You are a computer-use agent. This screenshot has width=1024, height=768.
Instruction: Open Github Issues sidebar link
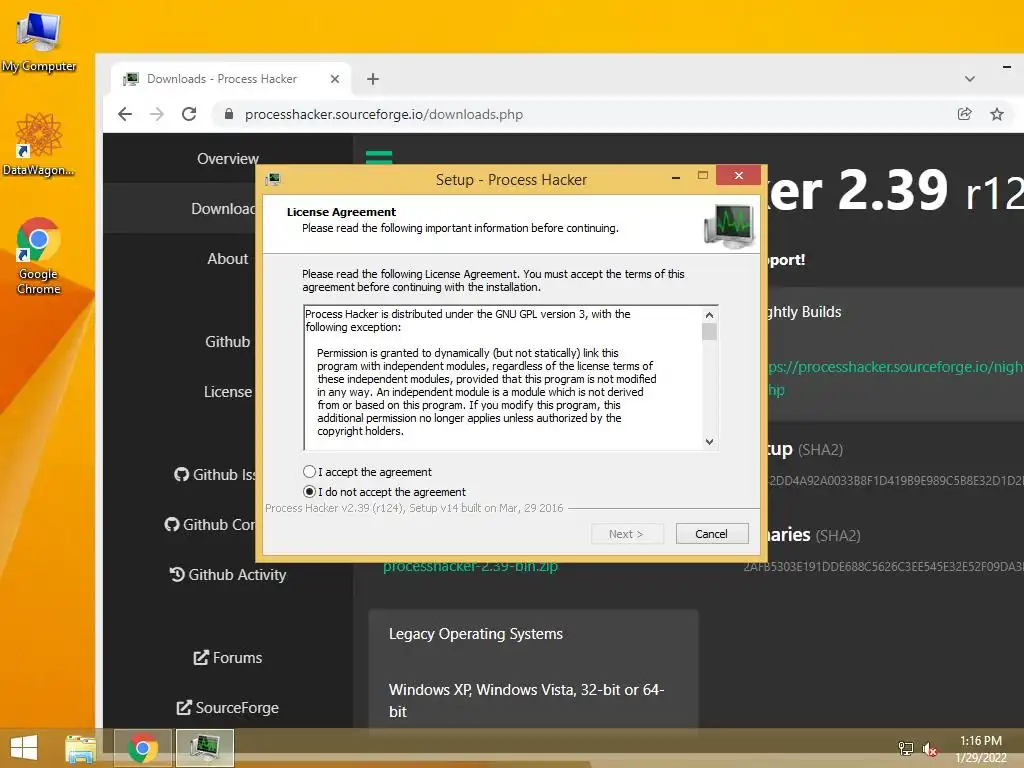[x=216, y=475]
